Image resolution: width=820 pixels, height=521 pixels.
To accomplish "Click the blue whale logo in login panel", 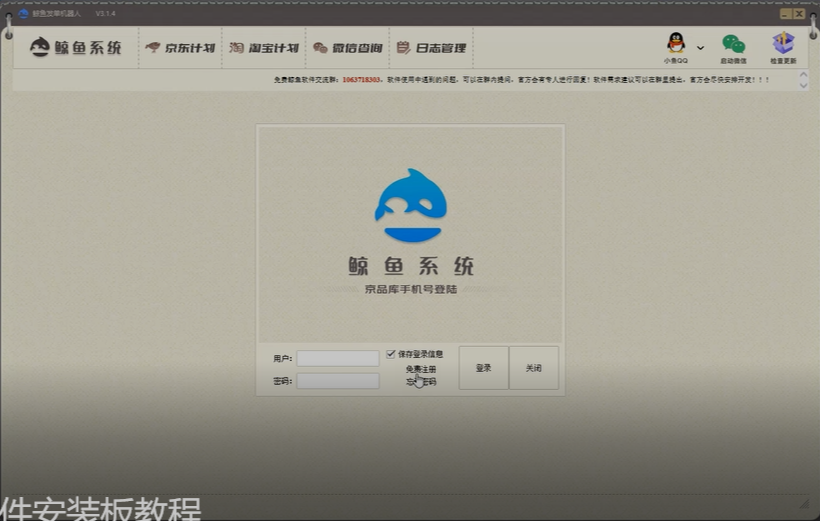I will pos(411,205).
